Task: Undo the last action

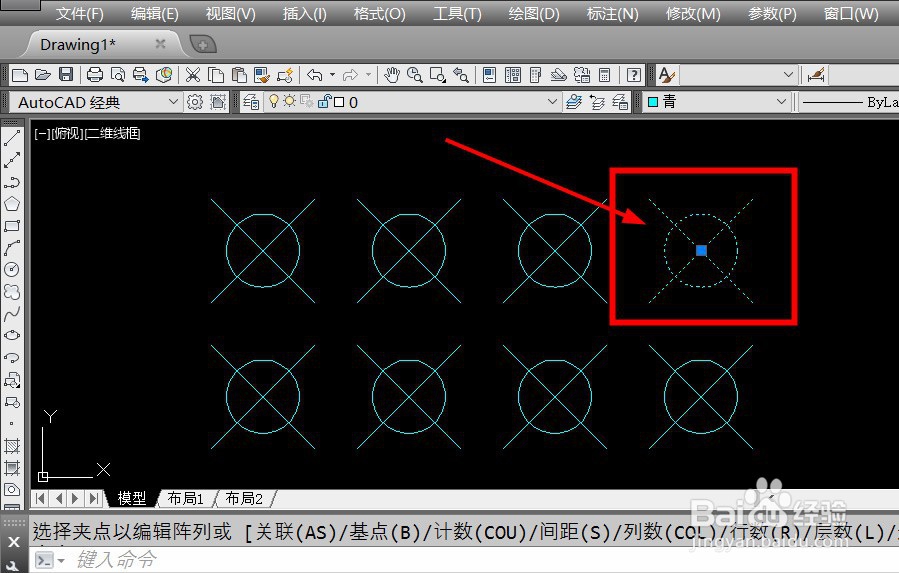Action: [315, 75]
